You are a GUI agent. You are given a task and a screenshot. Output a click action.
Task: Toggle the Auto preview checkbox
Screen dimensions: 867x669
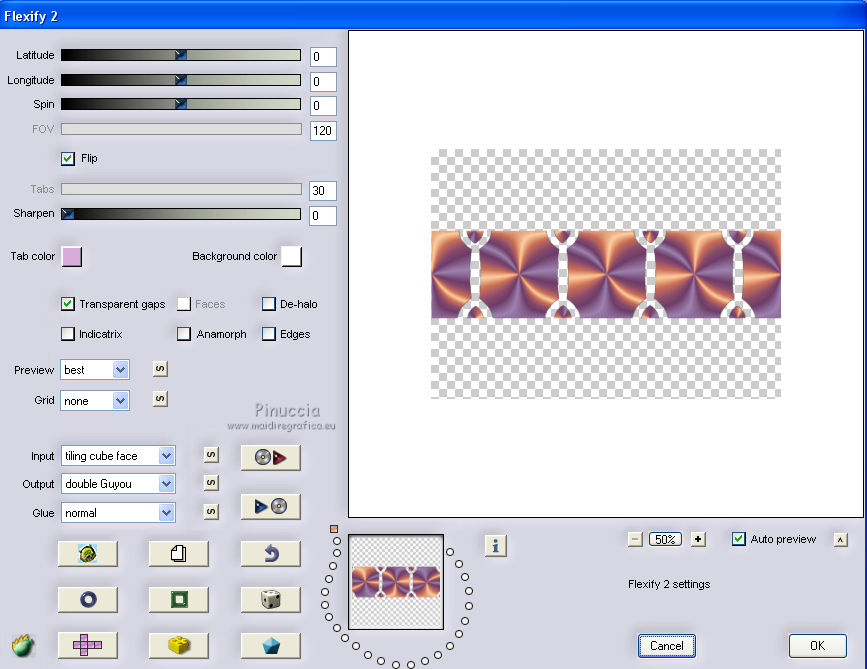[738, 539]
